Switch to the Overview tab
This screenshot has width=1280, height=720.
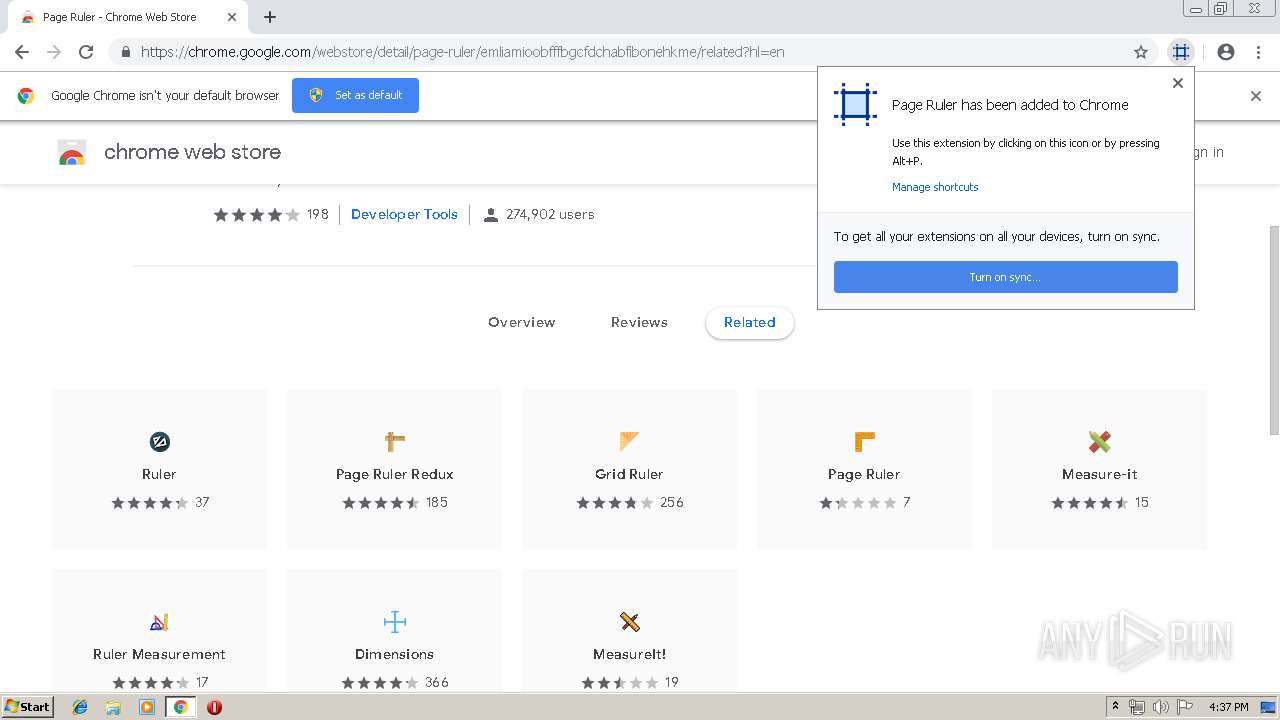(522, 322)
